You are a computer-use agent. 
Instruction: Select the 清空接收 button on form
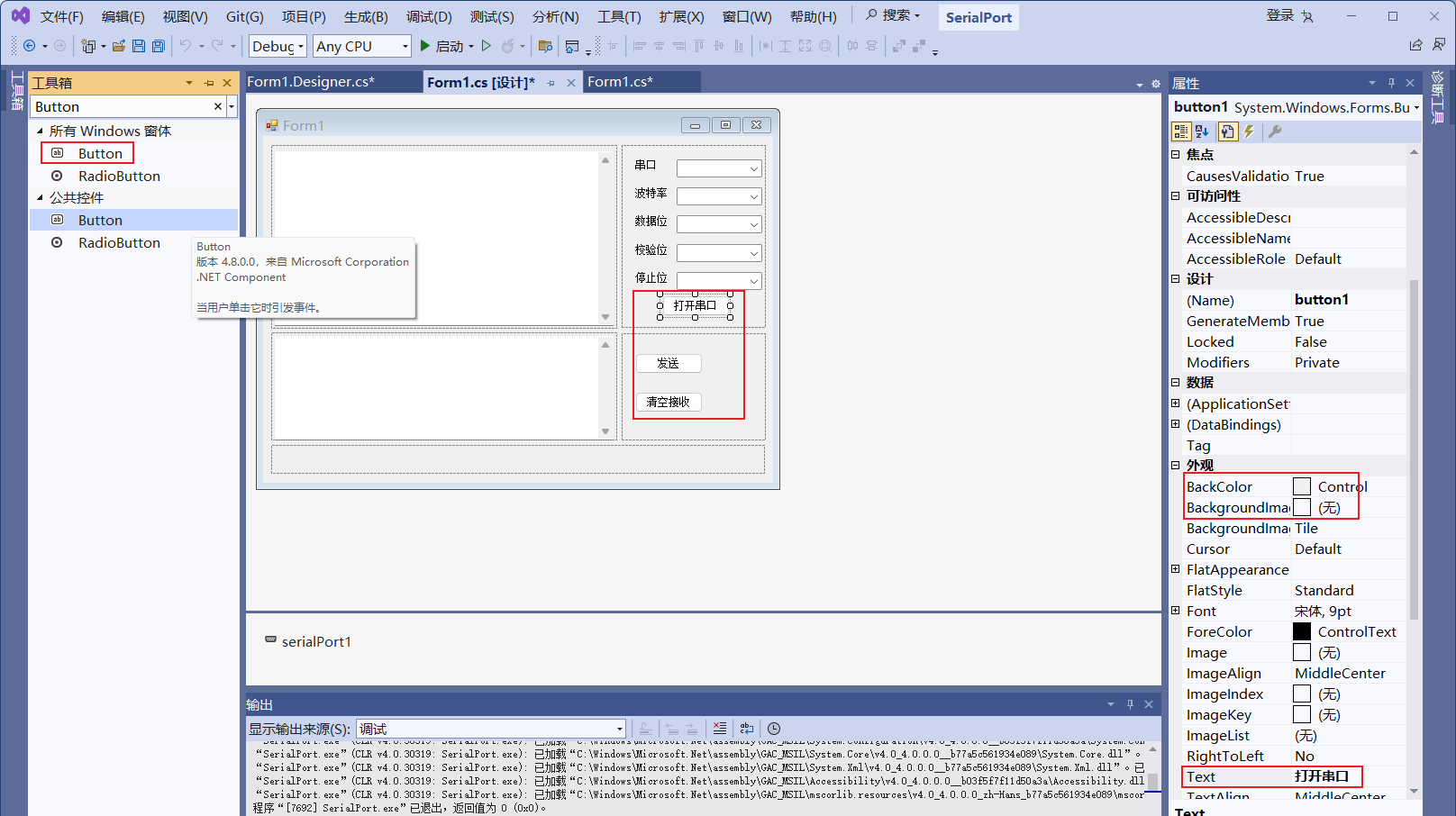pyautogui.click(x=669, y=402)
